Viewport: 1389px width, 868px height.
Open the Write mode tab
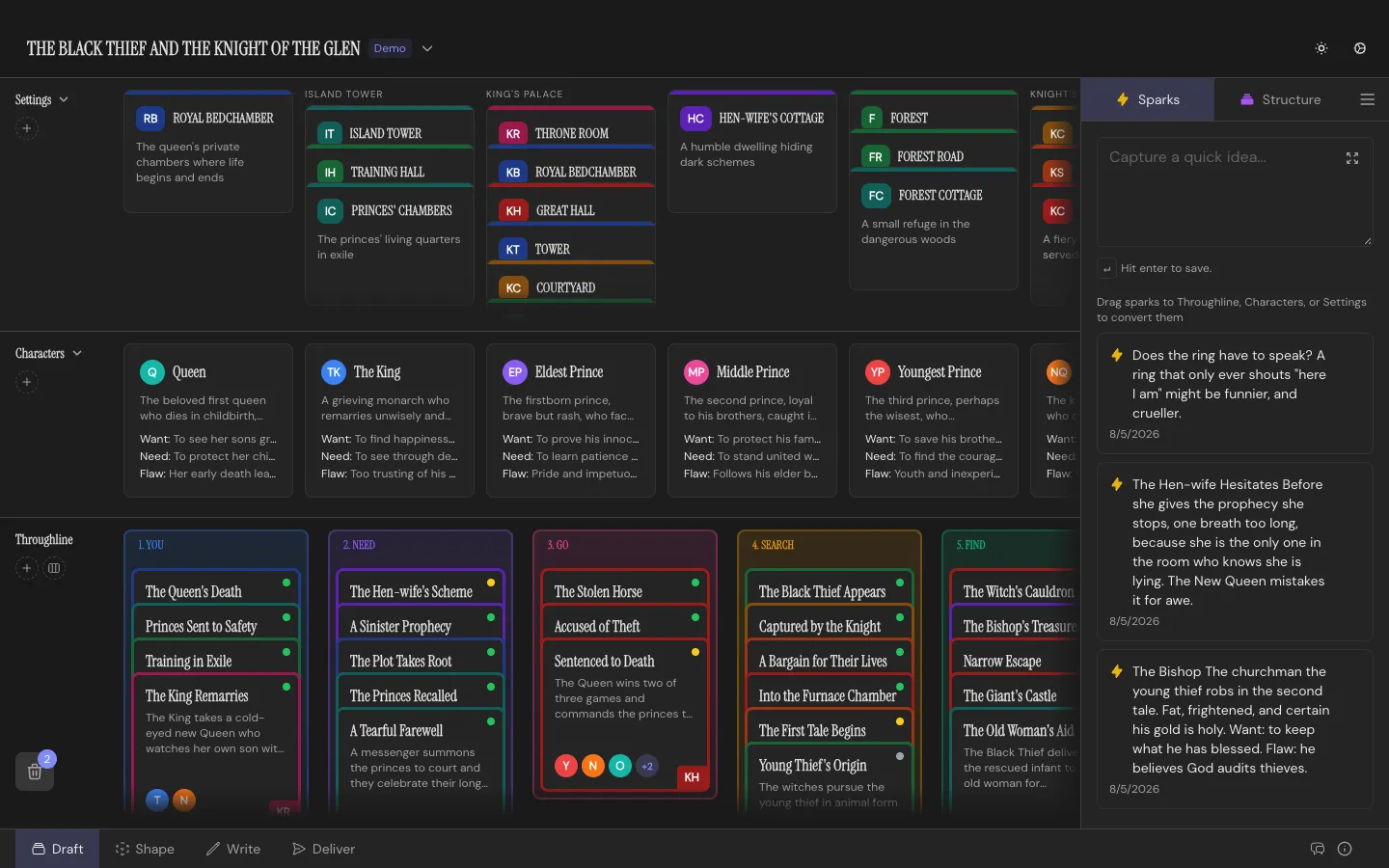[x=233, y=849]
